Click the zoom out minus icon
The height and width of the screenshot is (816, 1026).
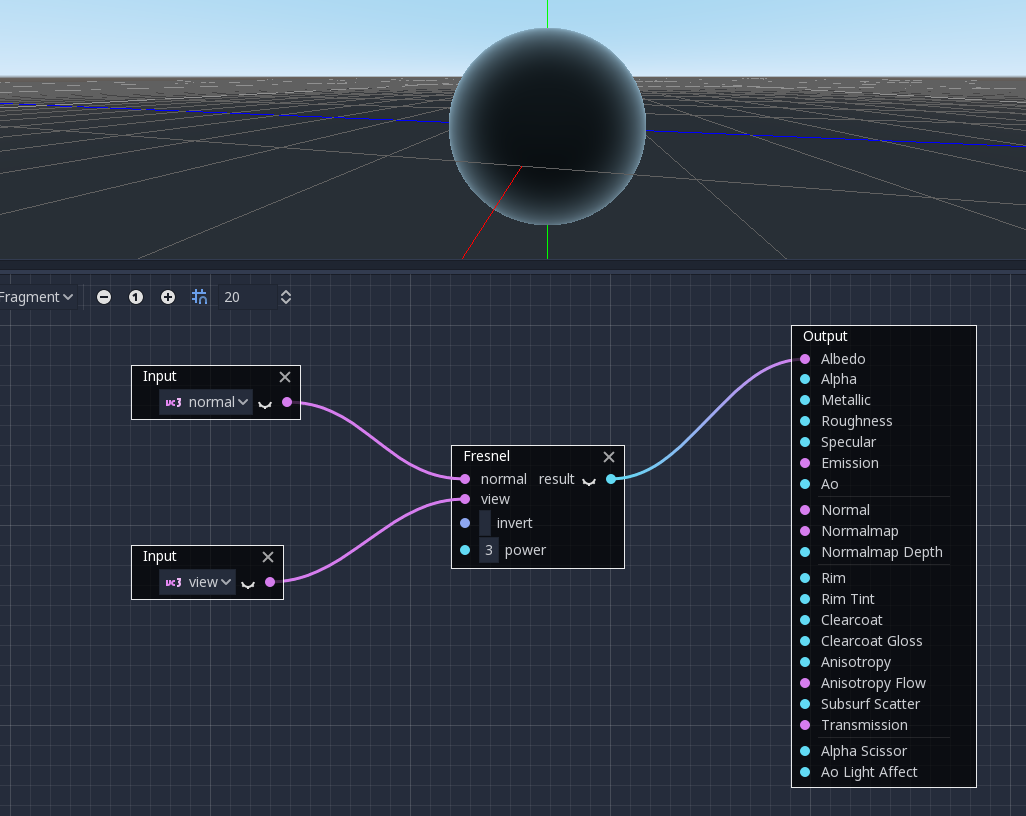(104, 297)
